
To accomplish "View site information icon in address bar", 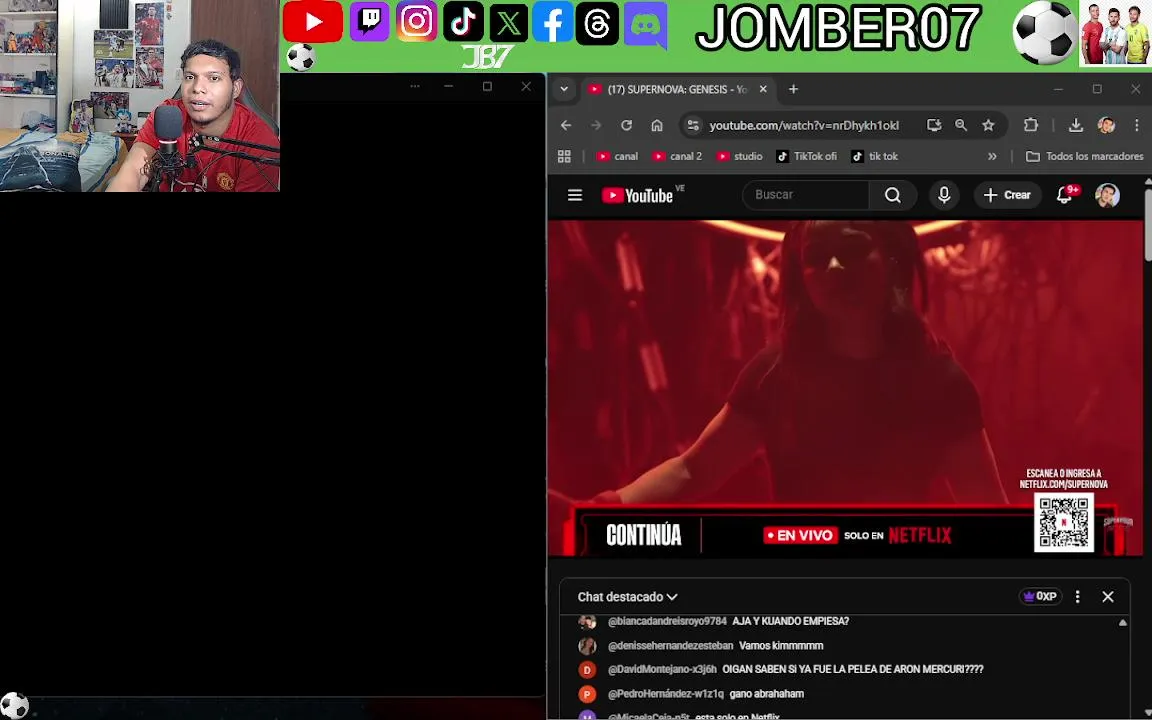I will pos(693,126).
